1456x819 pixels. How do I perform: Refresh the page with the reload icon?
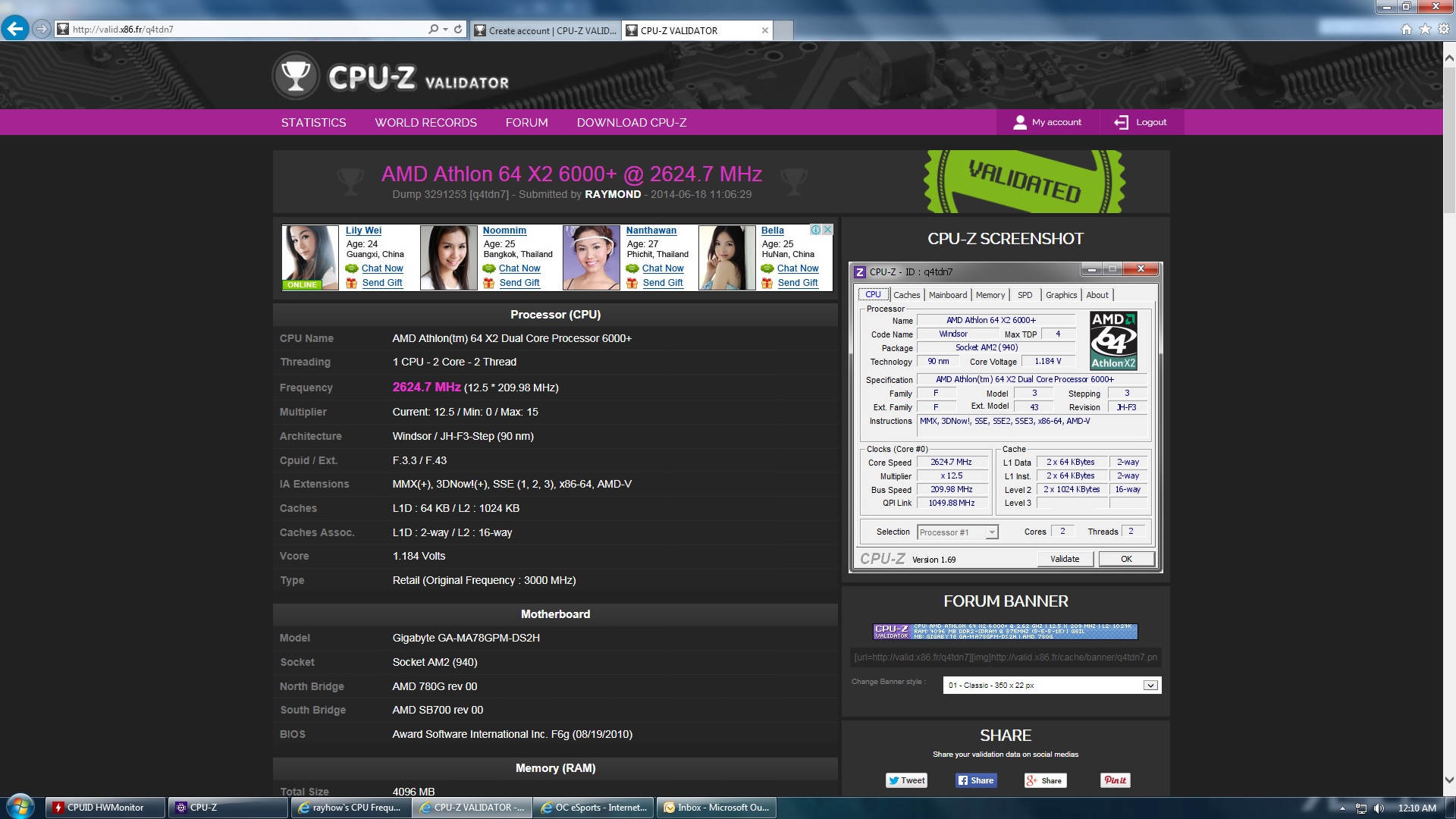pyautogui.click(x=458, y=29)
